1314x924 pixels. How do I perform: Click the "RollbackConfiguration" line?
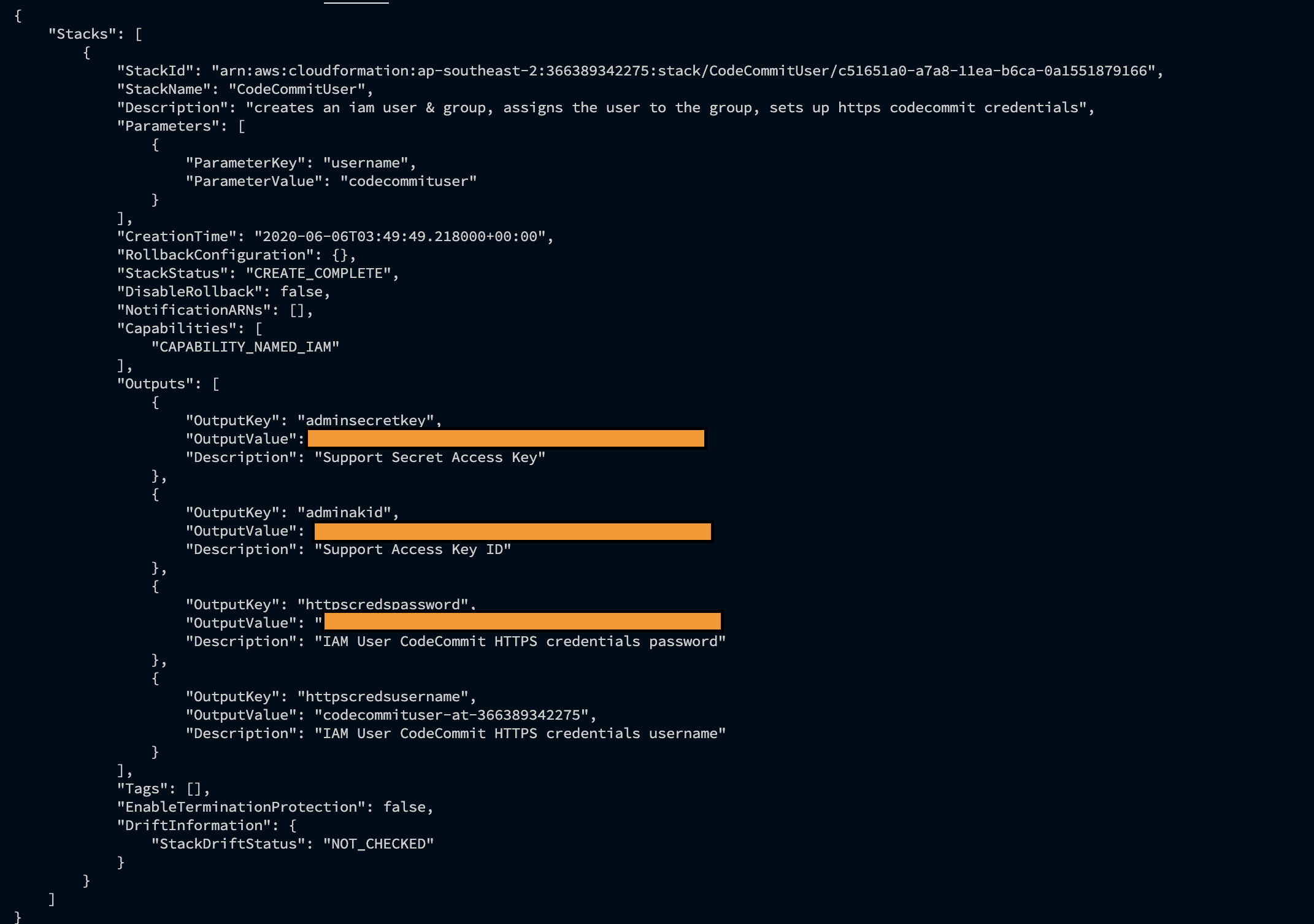coord(236,255)
